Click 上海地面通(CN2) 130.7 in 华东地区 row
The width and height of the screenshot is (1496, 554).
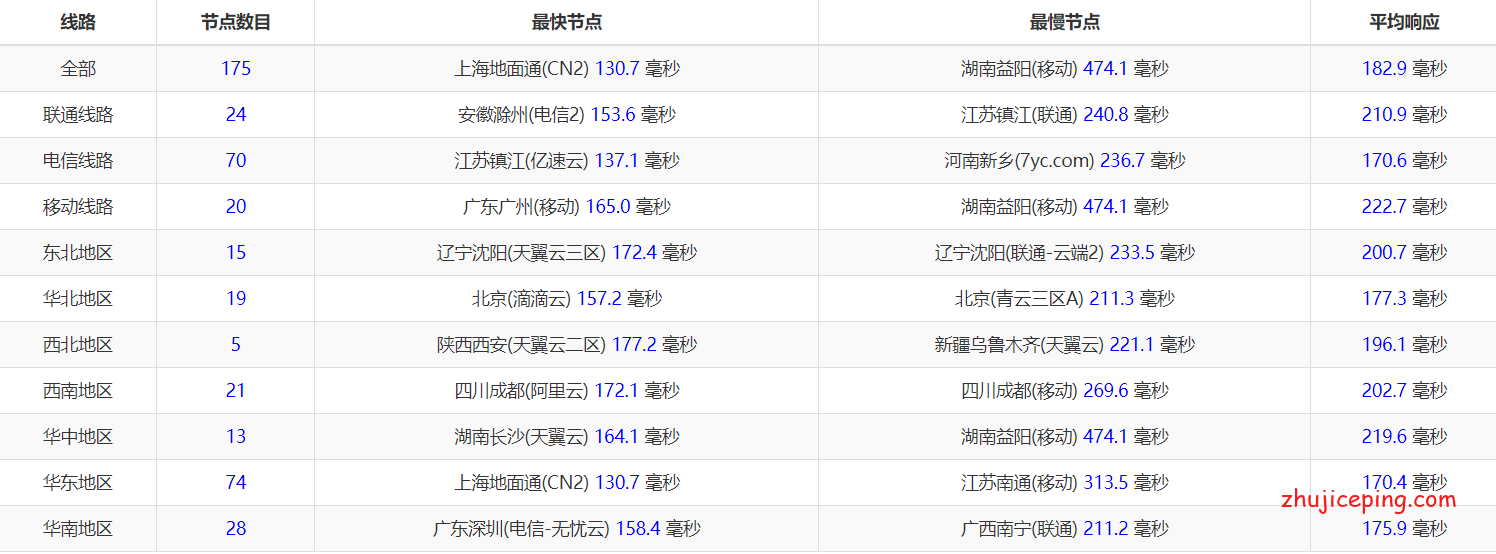coord(567,483)
